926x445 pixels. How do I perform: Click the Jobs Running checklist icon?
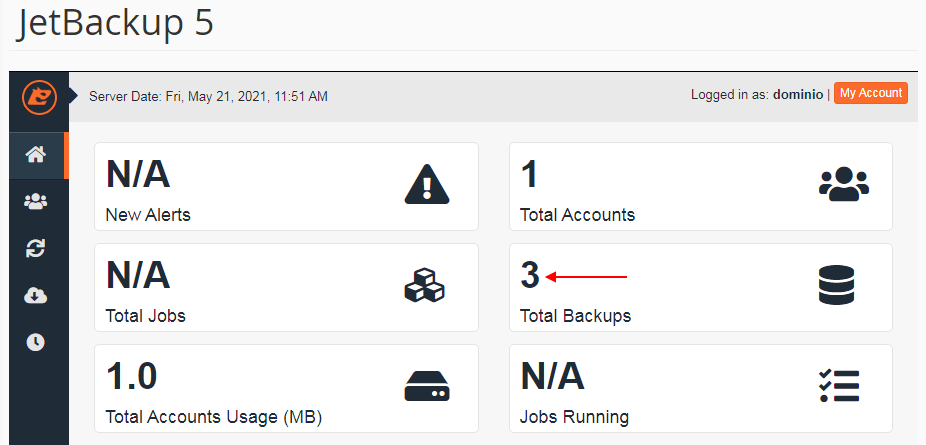(x=839, y=387)
